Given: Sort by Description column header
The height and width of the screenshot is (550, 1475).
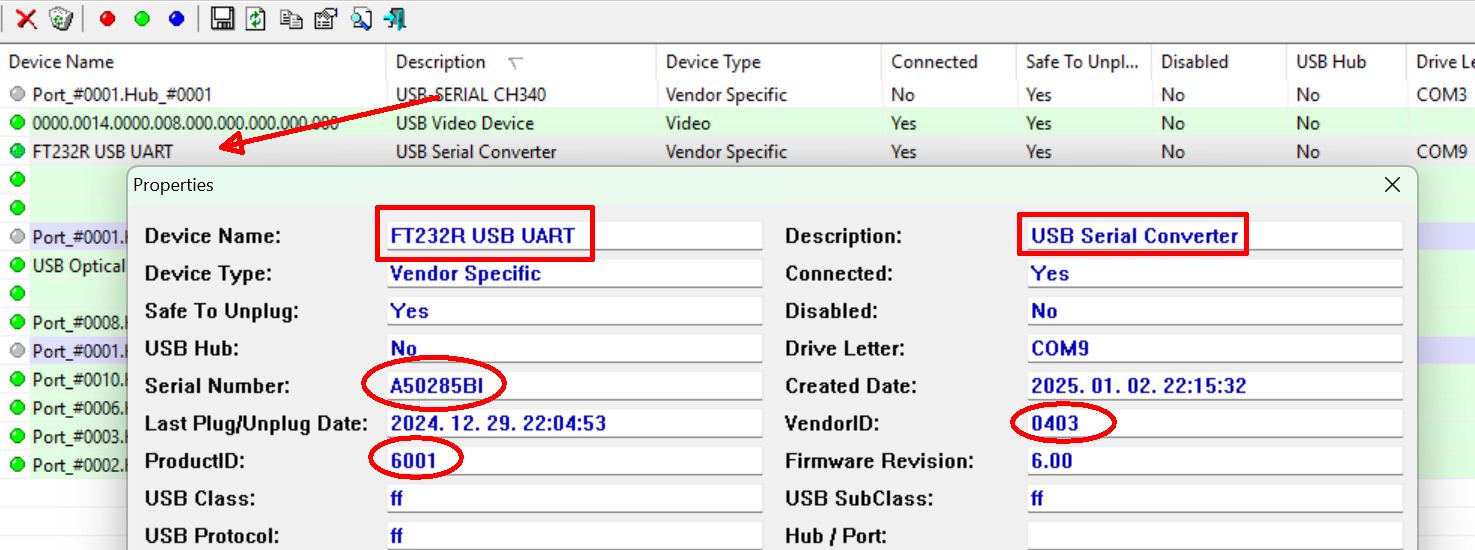Looking at the screenshot, I should point(521,62).
